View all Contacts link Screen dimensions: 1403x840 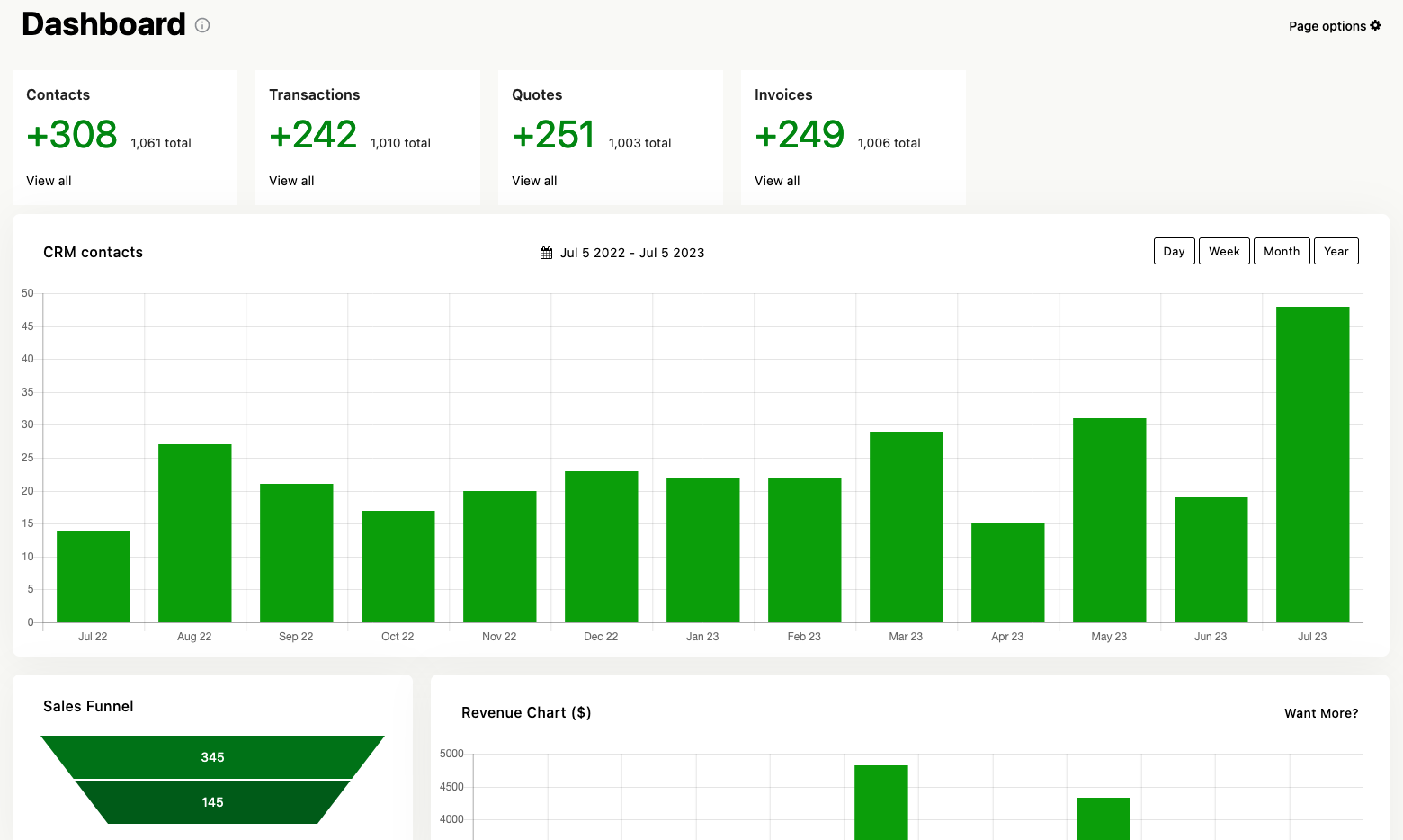point(49,181)
